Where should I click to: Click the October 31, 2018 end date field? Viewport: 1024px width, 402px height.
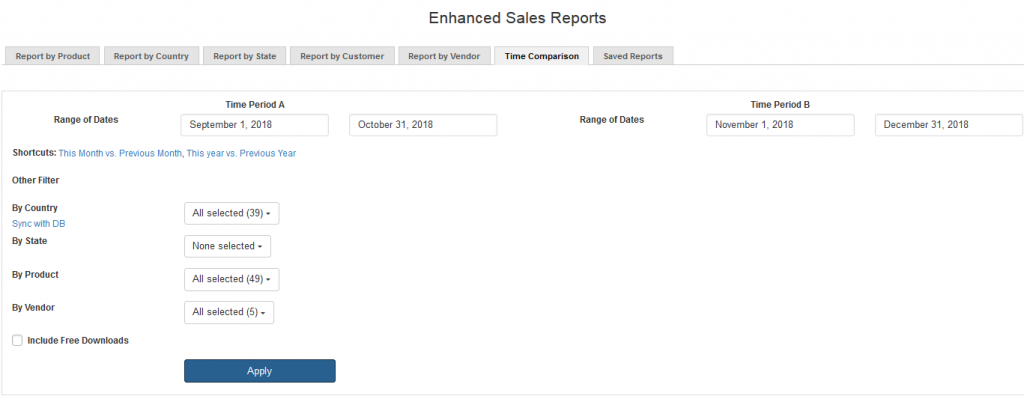coord(423,125)
